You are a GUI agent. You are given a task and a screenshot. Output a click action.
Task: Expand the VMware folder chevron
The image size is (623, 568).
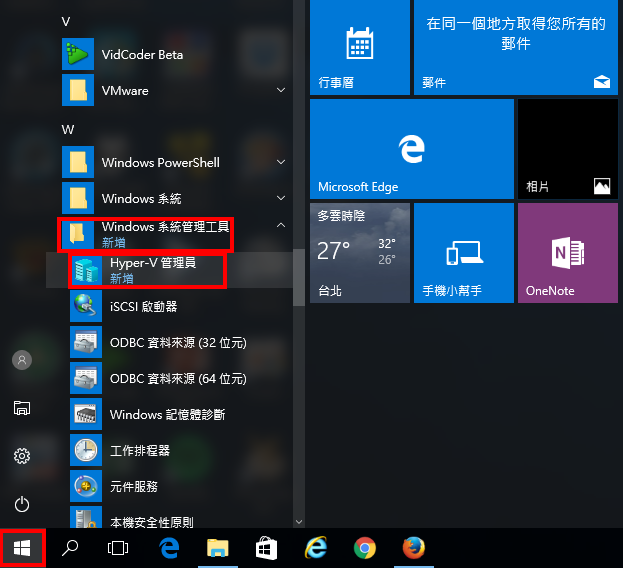coord(281,90)
